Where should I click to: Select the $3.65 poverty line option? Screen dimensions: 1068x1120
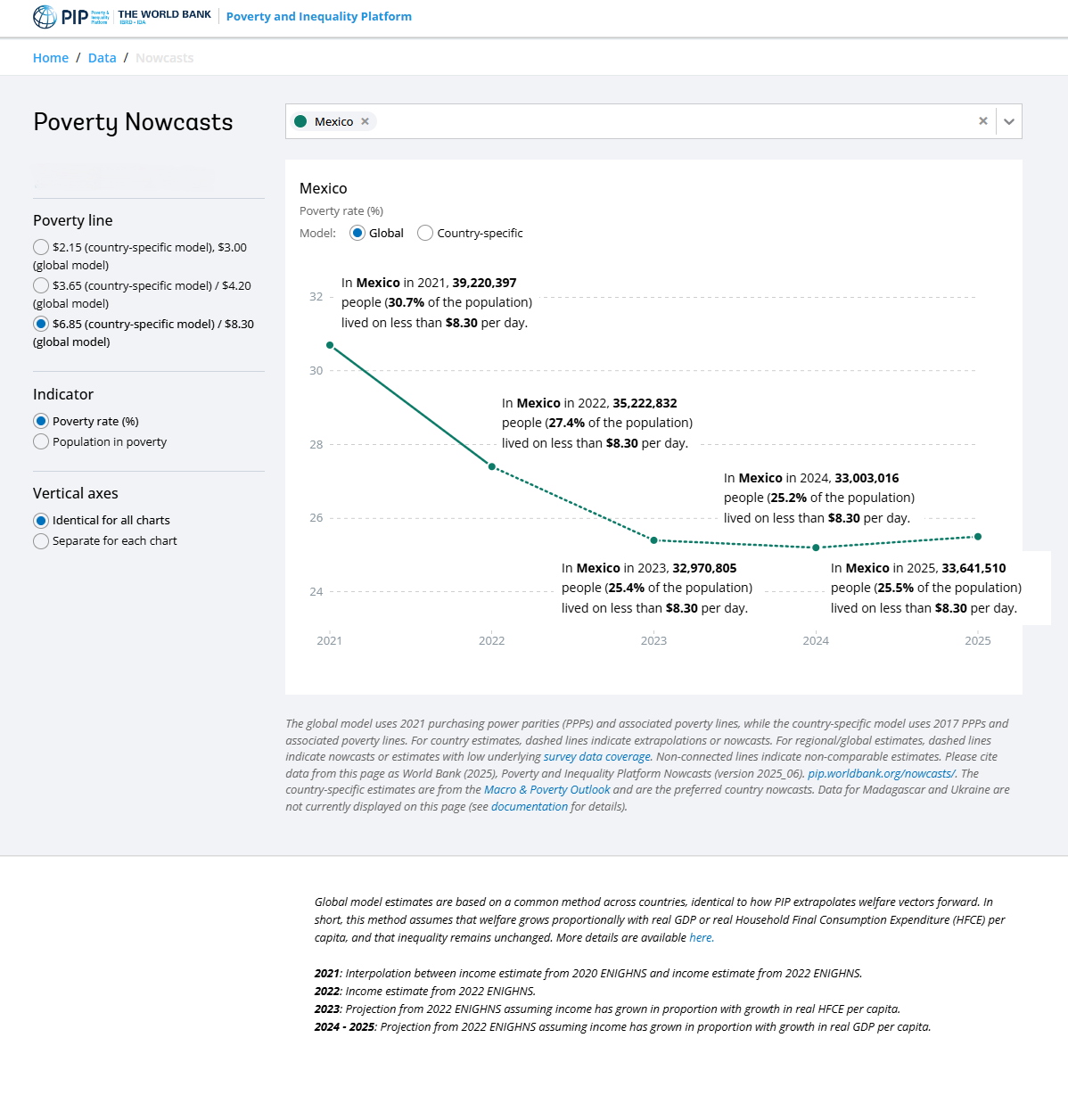point(41,285)
